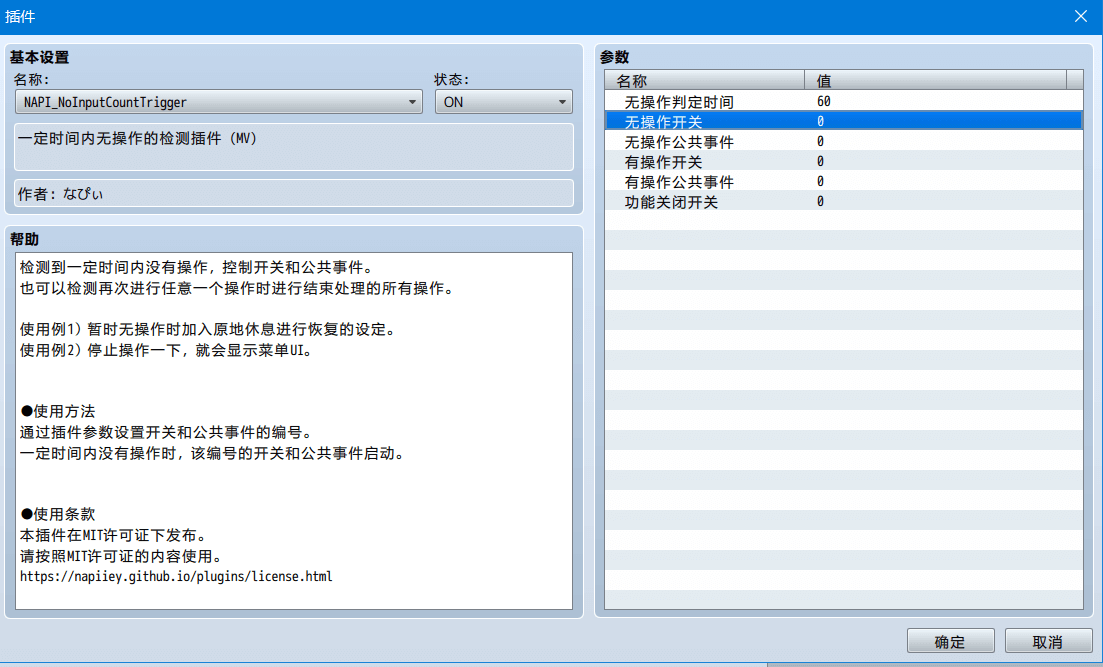Click the ●使用条款 heading in help
The image size is (1103, 667).
(x=58, y=514)
